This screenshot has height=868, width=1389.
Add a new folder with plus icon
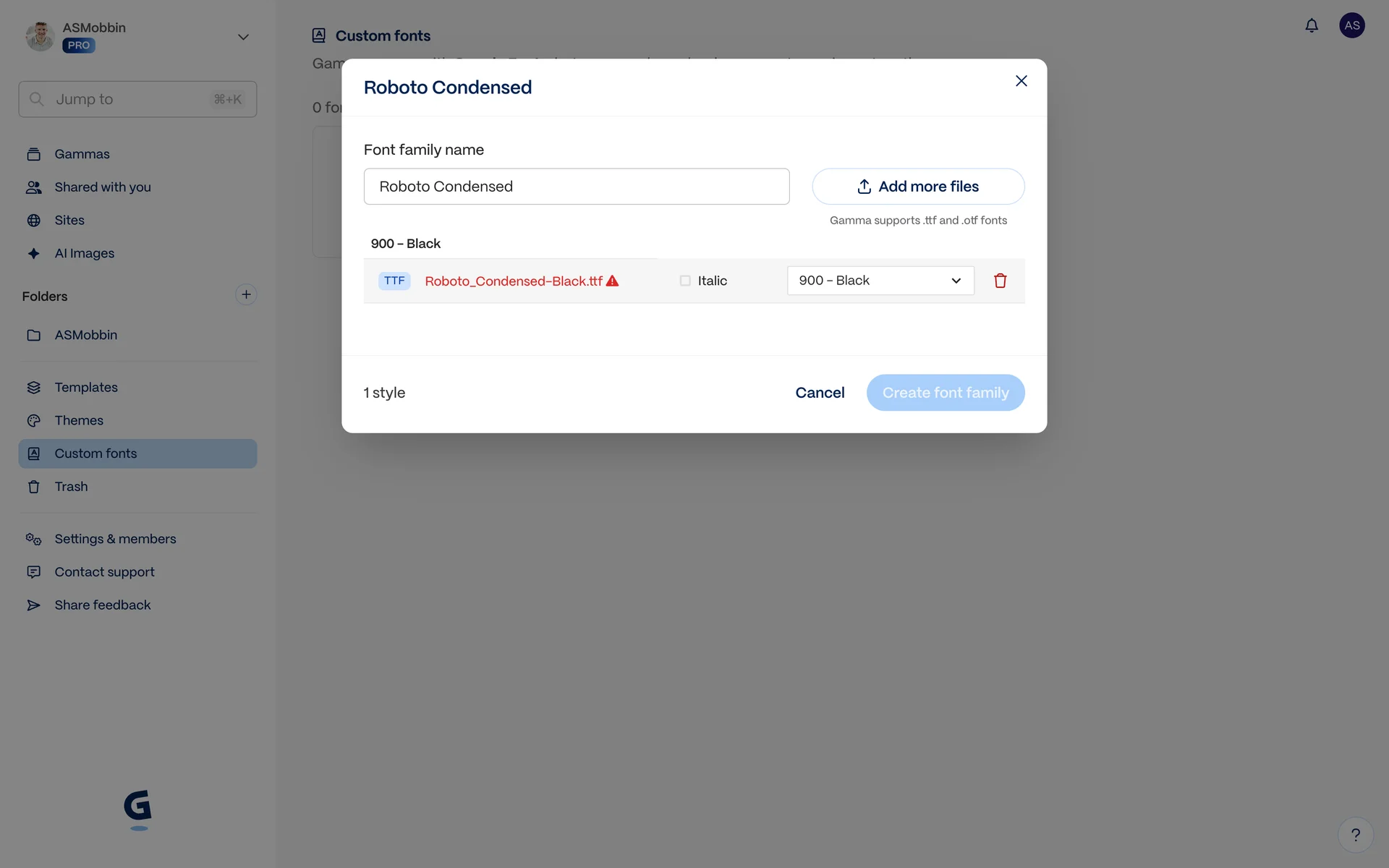[246, 295]
